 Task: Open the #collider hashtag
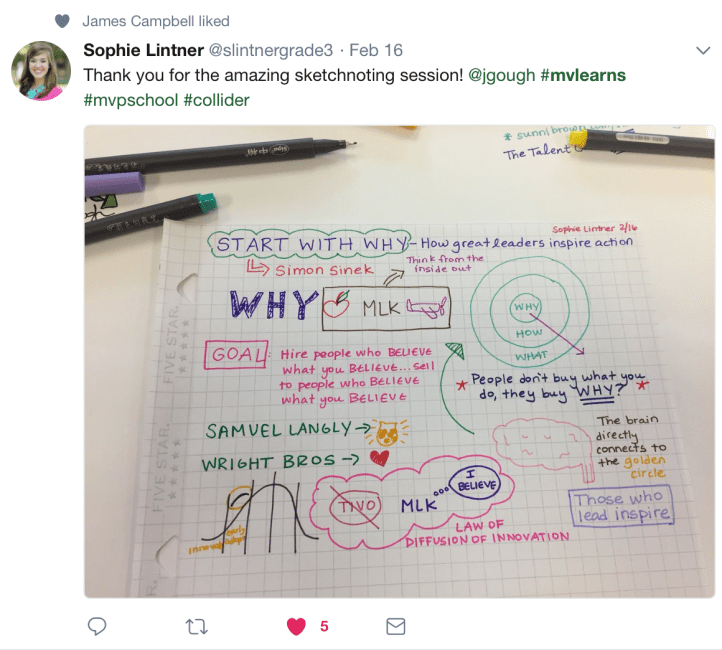[216, 100]
